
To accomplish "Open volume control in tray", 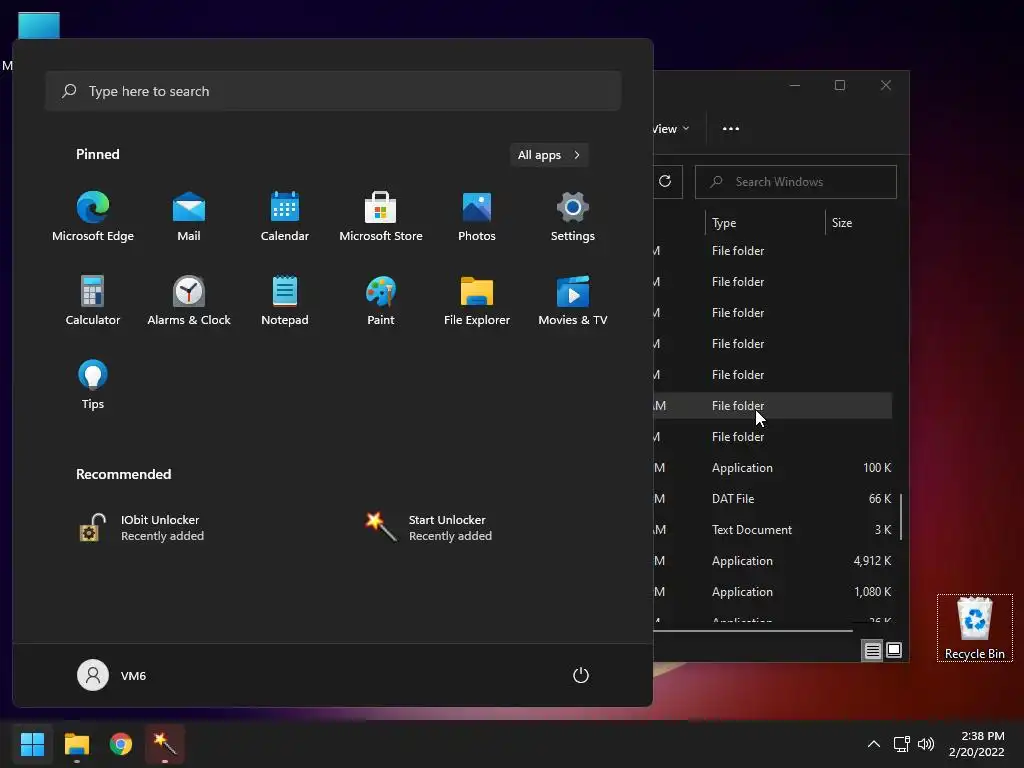I will [926, 744].
